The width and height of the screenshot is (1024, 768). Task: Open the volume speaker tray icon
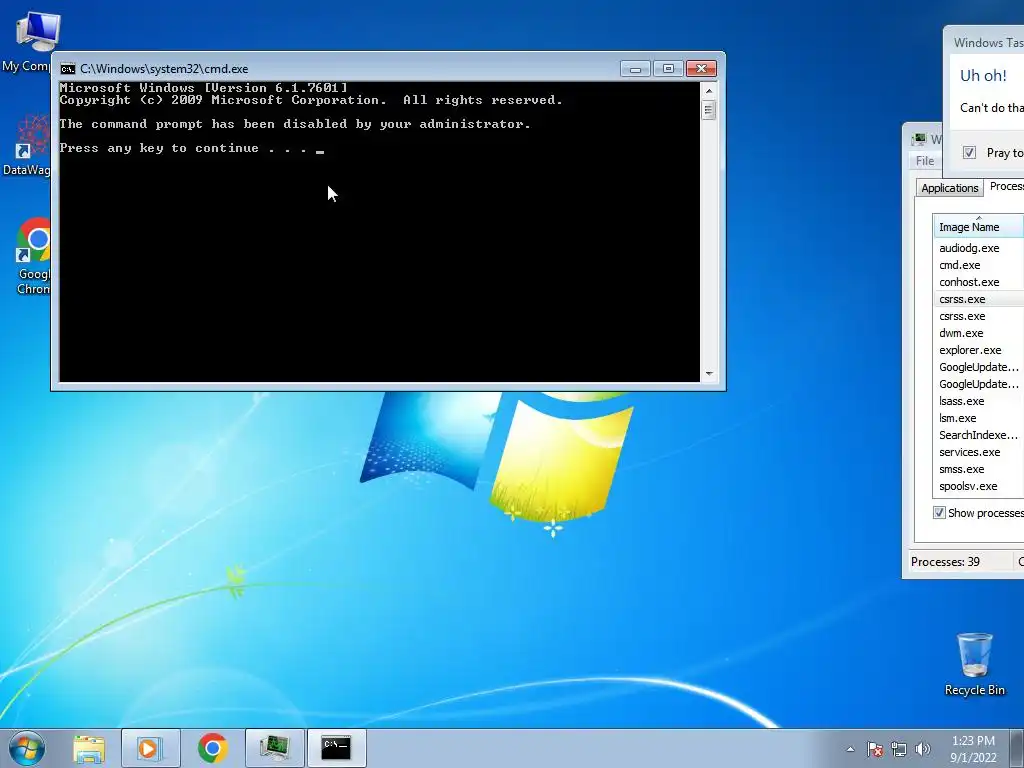coord(923,749)
